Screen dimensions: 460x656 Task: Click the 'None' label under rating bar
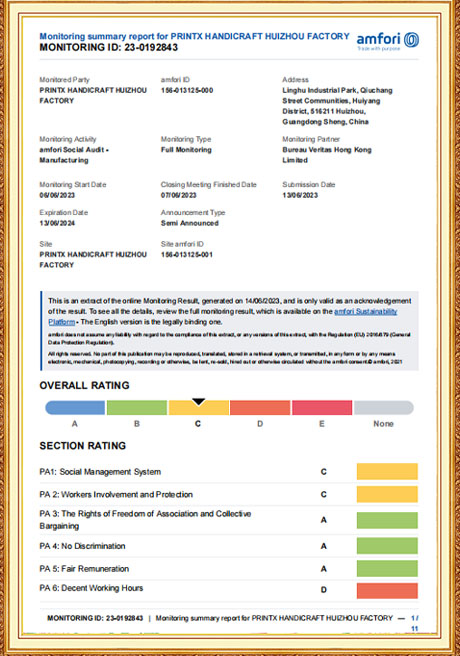(383, 424)
